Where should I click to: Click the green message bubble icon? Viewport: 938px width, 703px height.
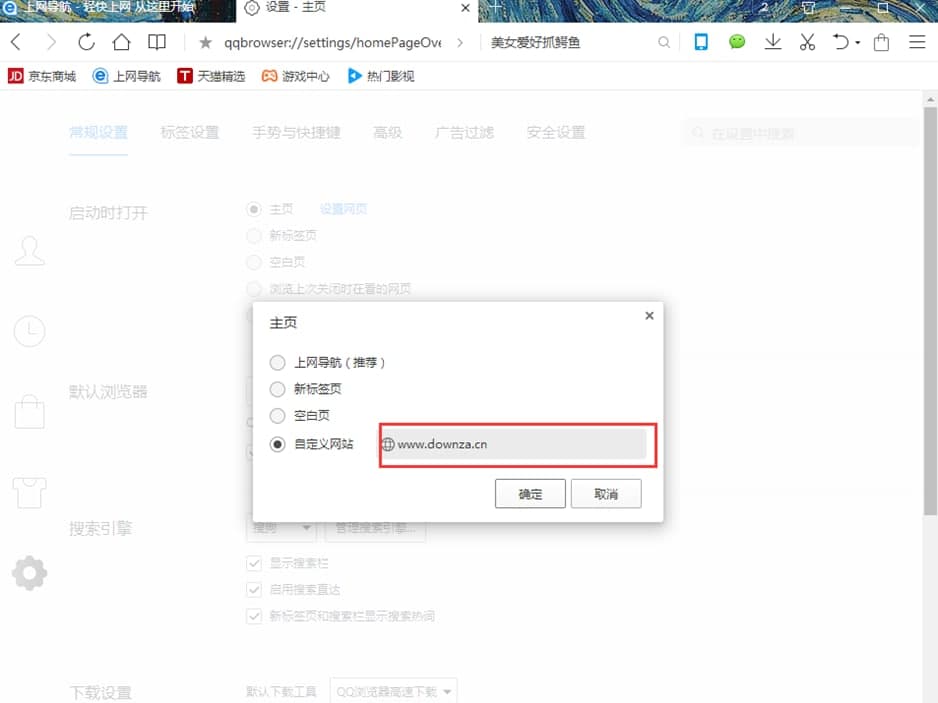coord(737,42)
